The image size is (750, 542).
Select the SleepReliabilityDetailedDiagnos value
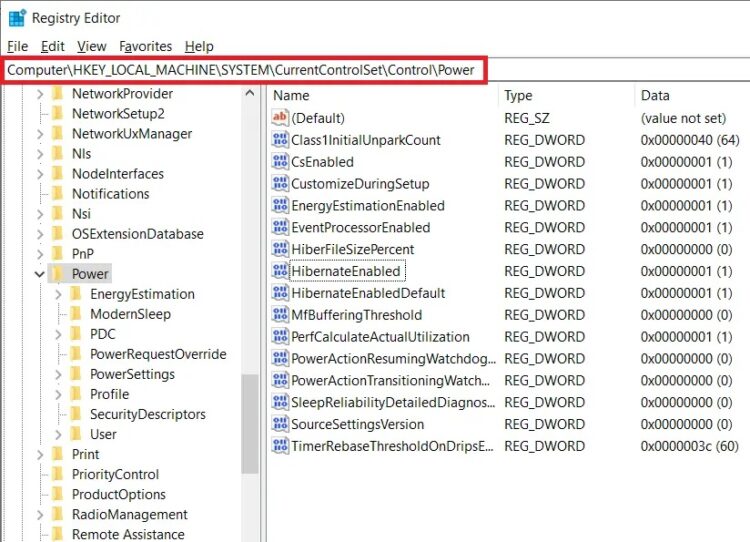pos(393,402)
